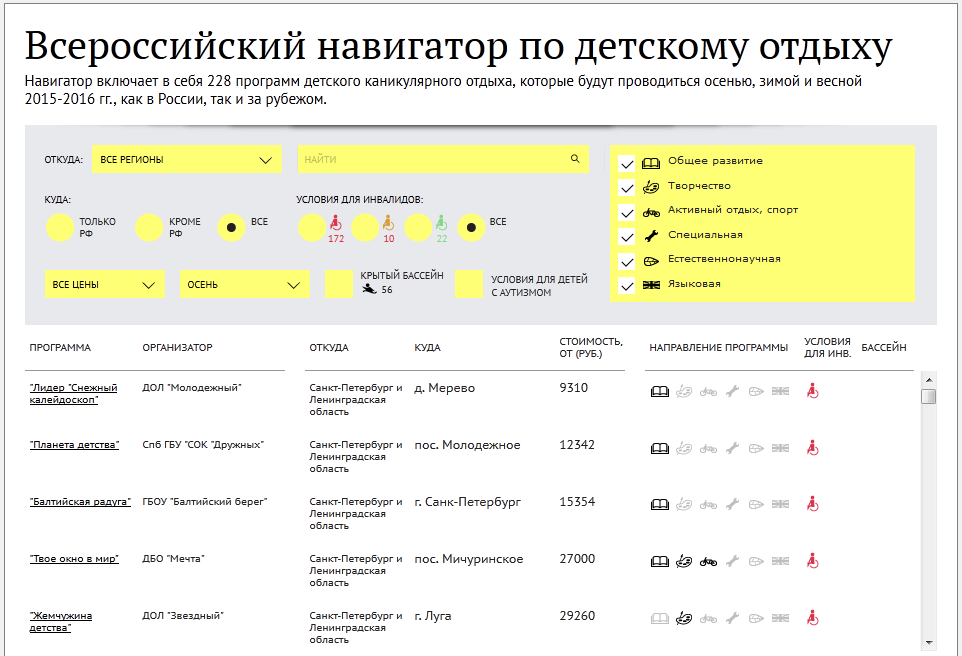
Task: Click book icon in Балтийская радуга row
Action: coord(660,504)
